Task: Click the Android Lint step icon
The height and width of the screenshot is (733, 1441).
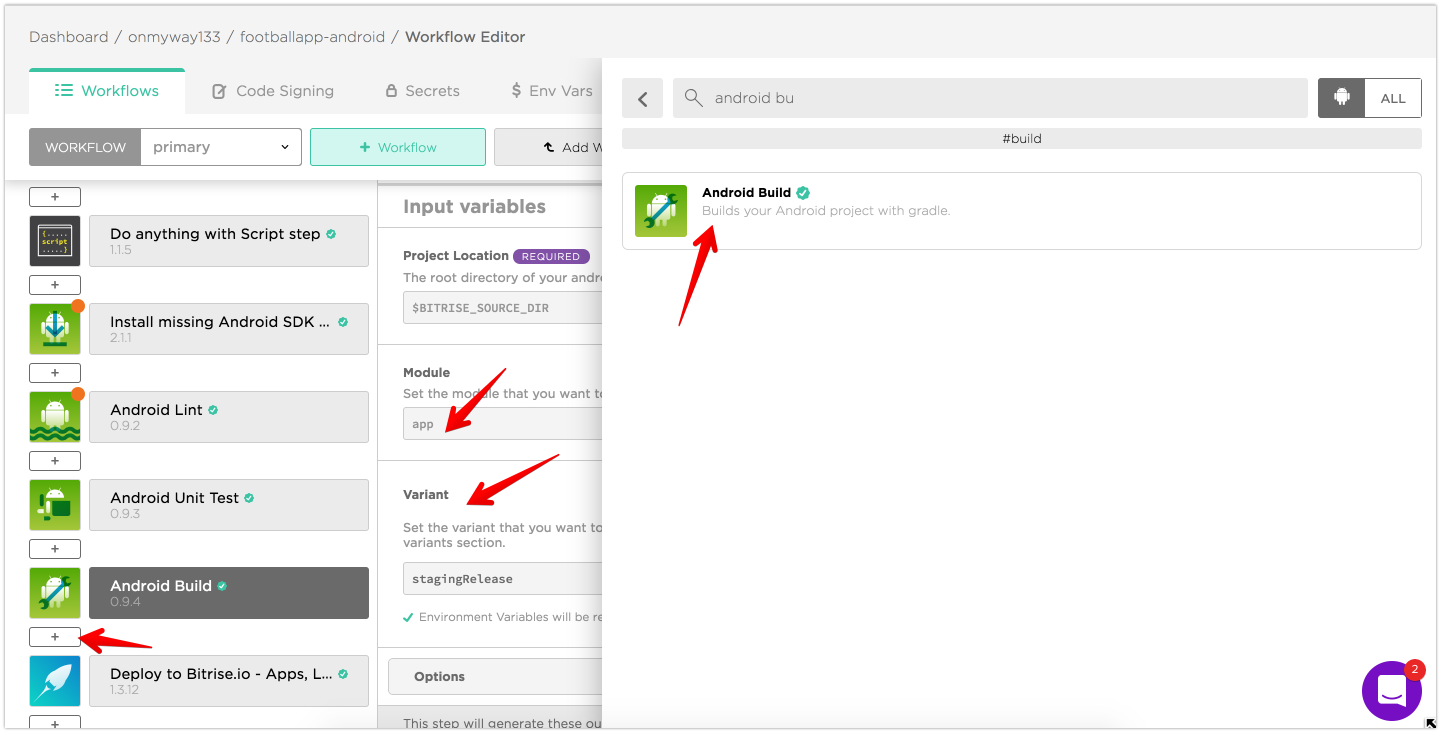Action: click(x=55, y=417)
